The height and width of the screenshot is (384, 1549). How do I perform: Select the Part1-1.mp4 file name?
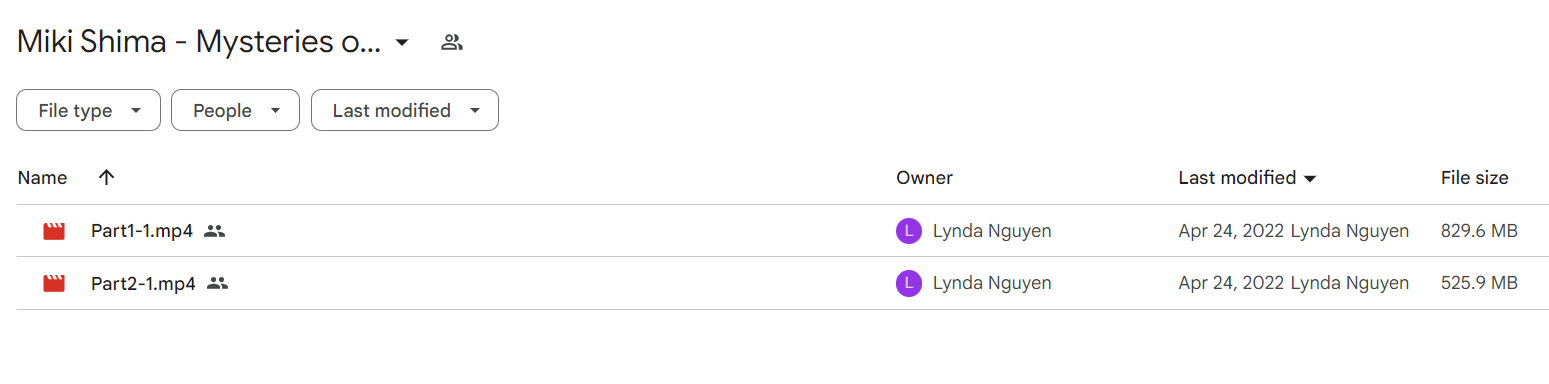click(142, 231)
